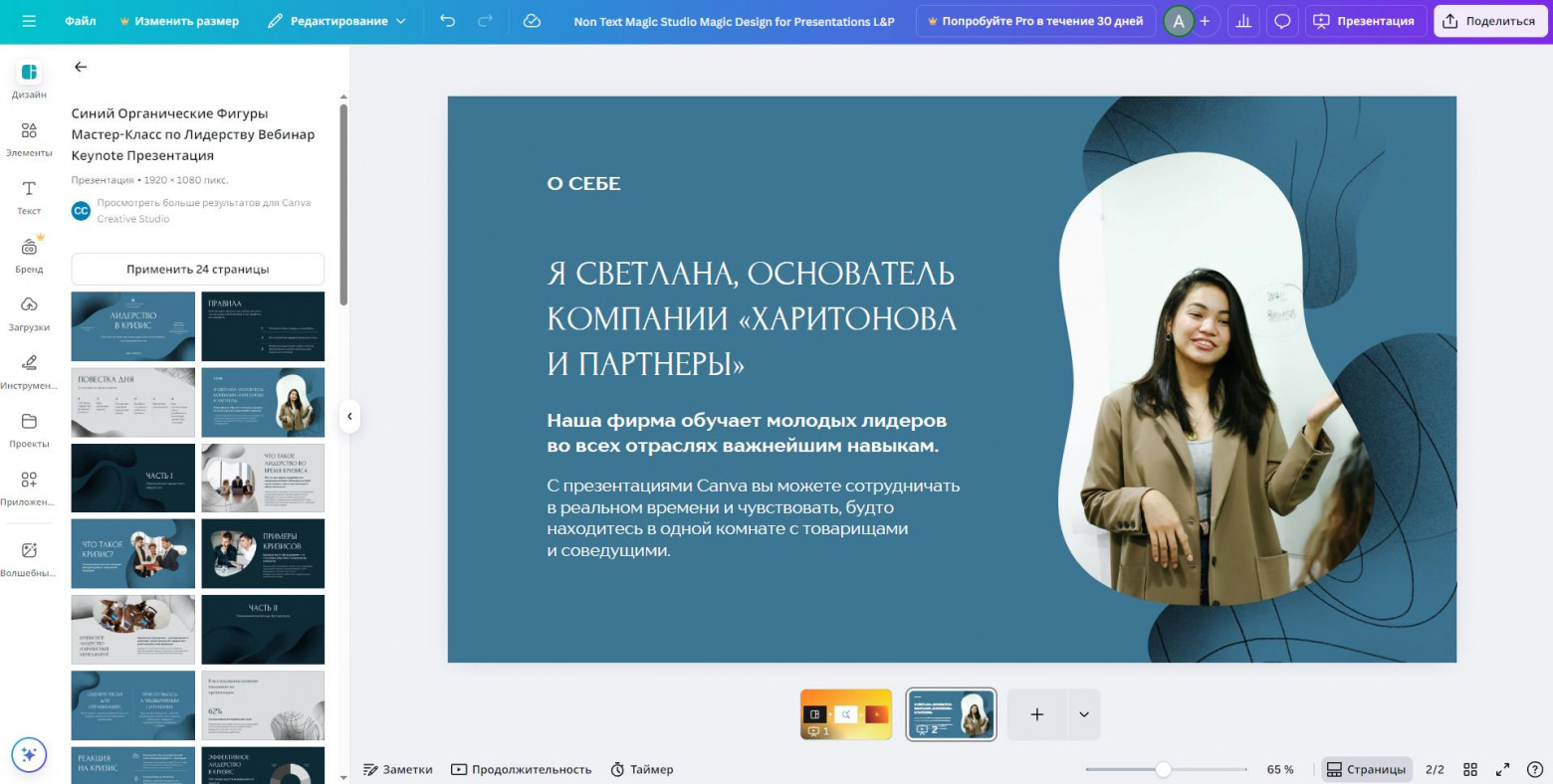Open grid view of pages bottom-right
Image resolution: width=1553 pixels, height=784 pixels.
[1470, 768]
